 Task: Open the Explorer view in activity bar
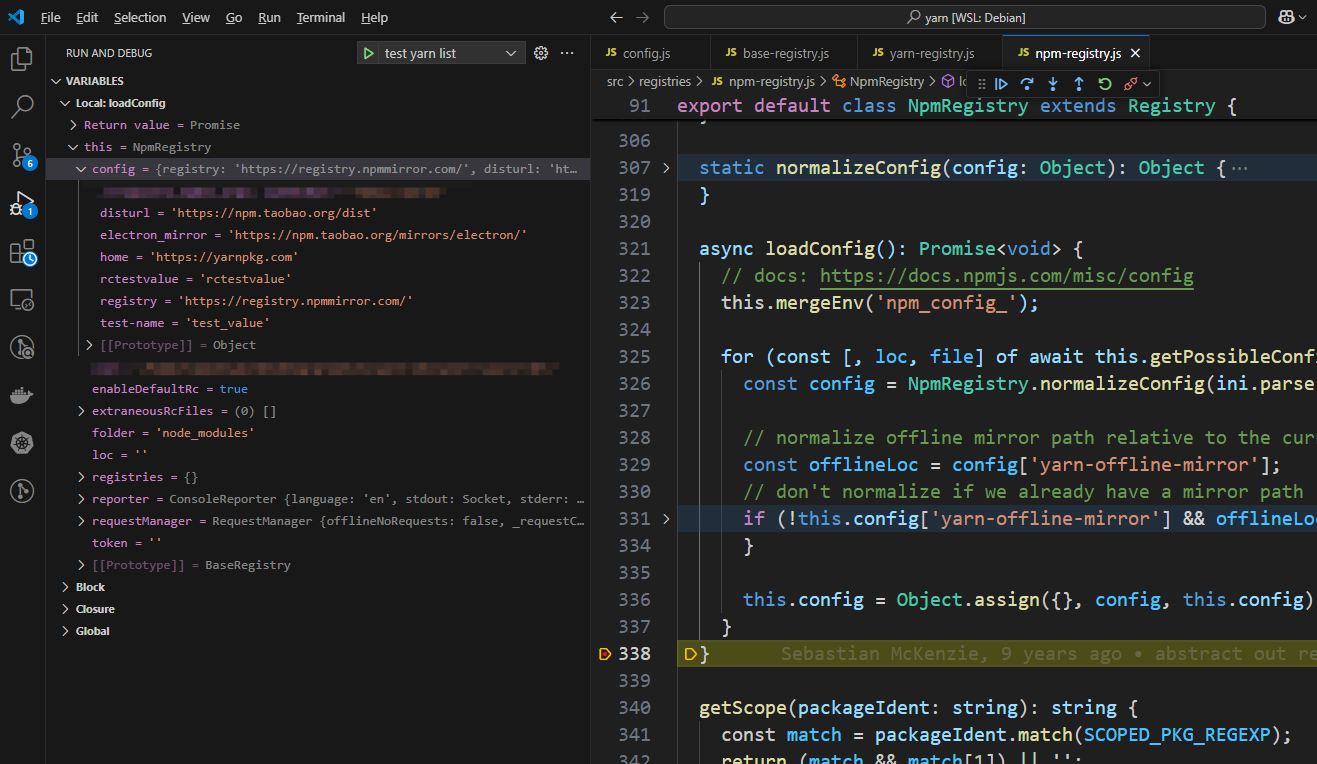tap(21, 59)
